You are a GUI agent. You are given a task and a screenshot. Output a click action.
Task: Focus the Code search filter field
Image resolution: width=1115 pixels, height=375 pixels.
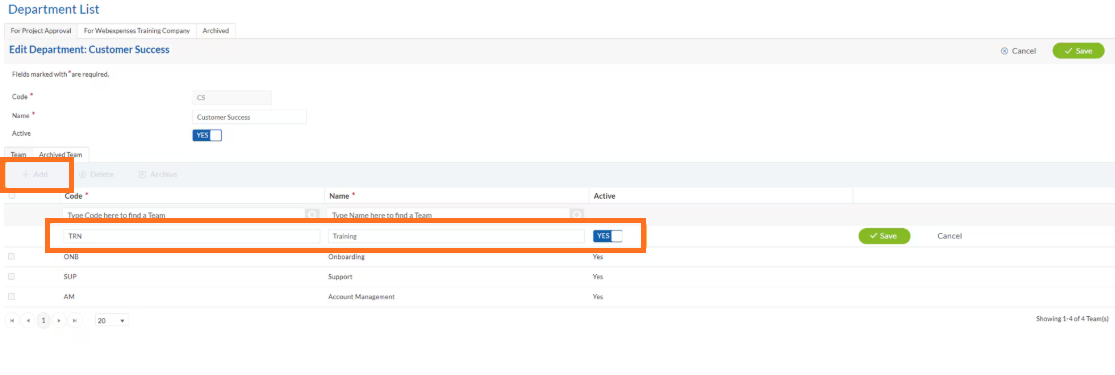click(184, 215)
